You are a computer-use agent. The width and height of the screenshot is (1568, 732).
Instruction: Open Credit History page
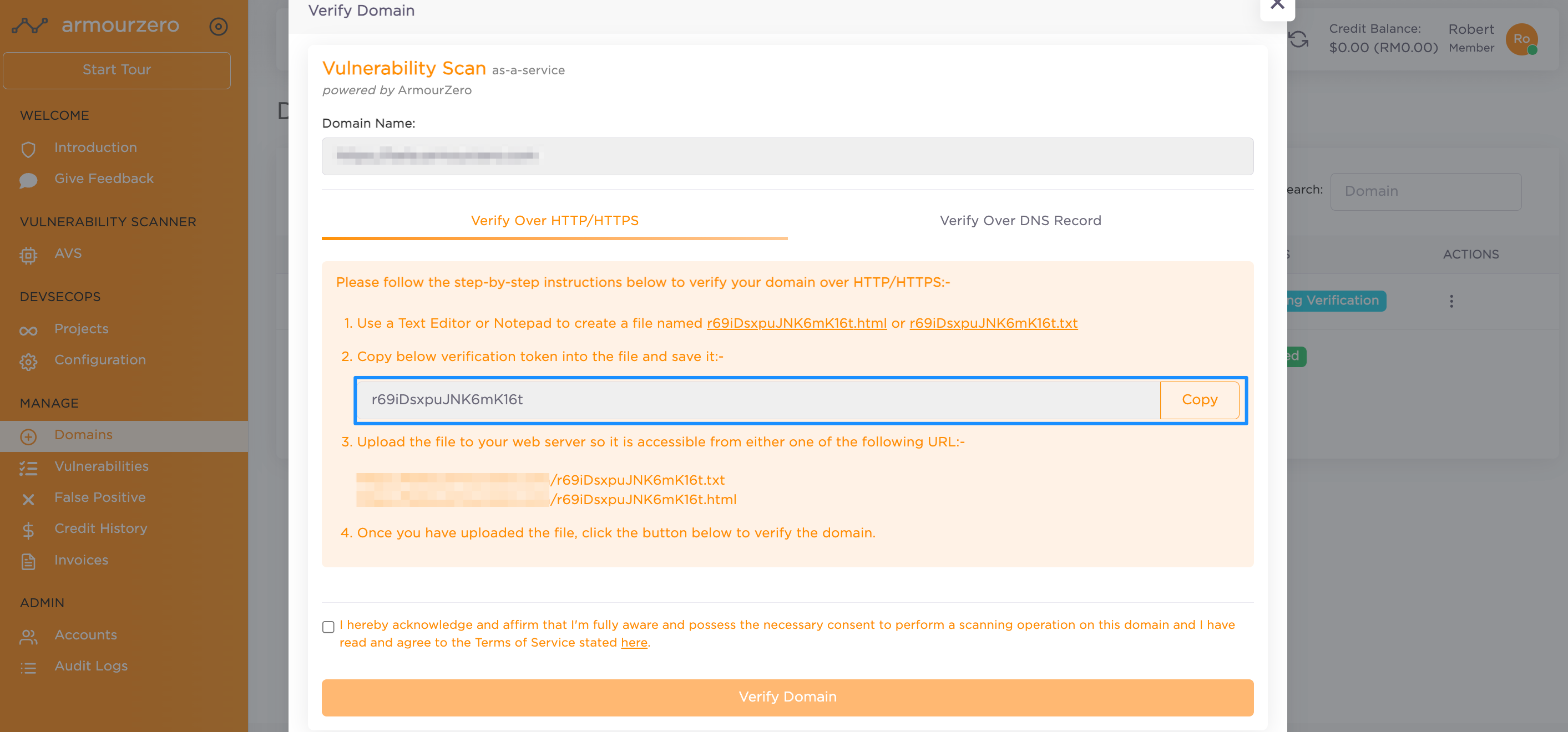pyautogui.click(x=101, y=528)
